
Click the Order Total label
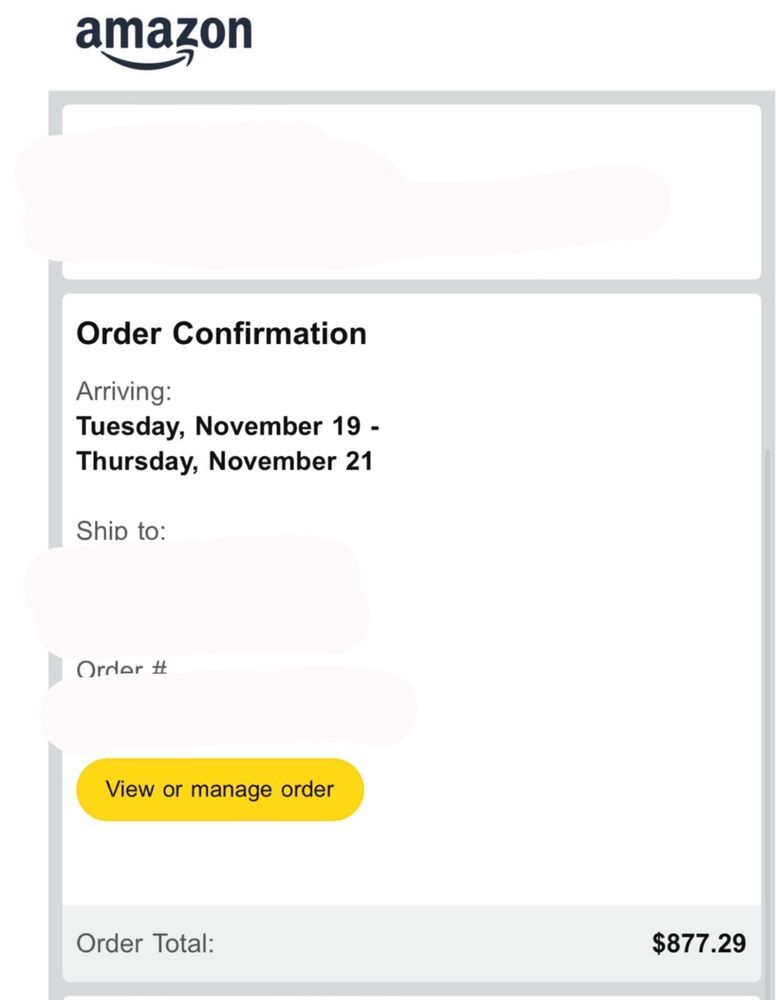(x=145, y=943)
